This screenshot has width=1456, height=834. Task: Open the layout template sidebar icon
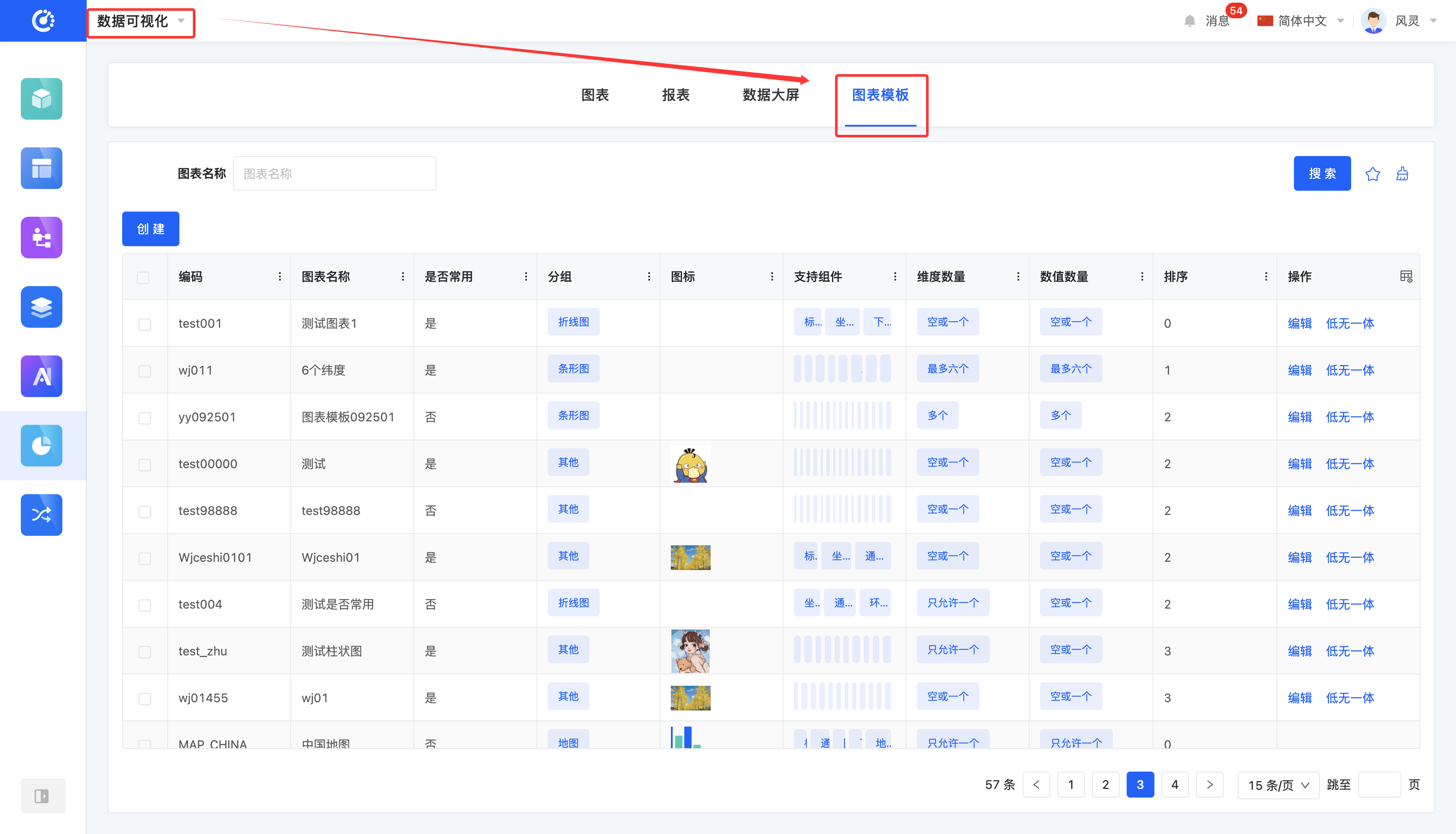tap(41, 168)
